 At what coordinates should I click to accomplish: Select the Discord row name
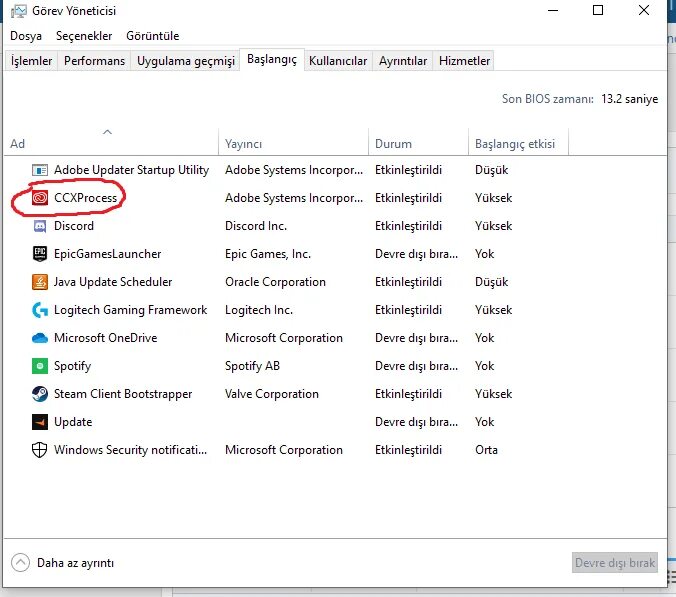[74, 226]
